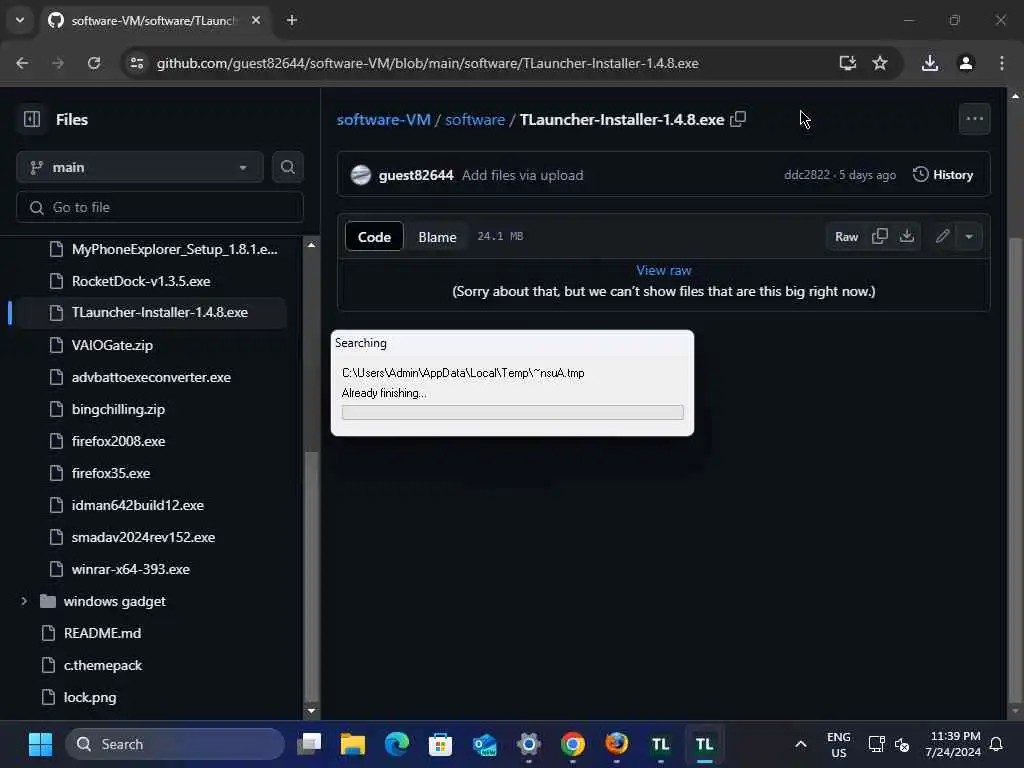Open the guest82644 avatar

pyautogui.click(x=360, y=175)
